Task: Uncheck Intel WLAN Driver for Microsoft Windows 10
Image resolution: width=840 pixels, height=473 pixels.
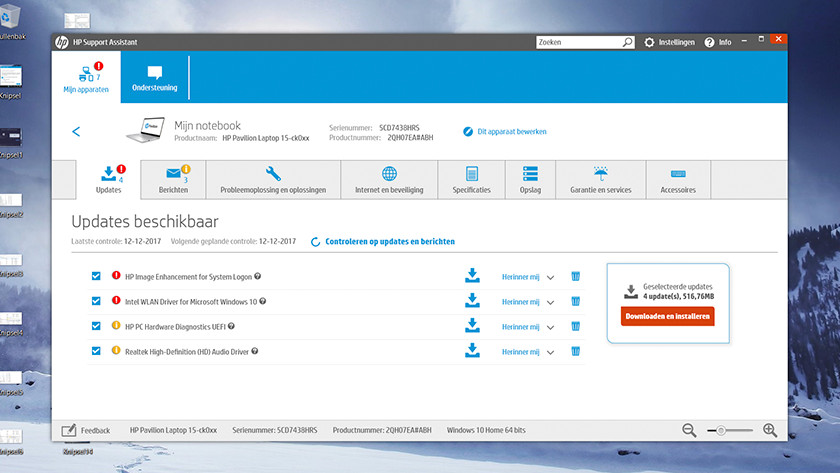Action: (96, 301)
